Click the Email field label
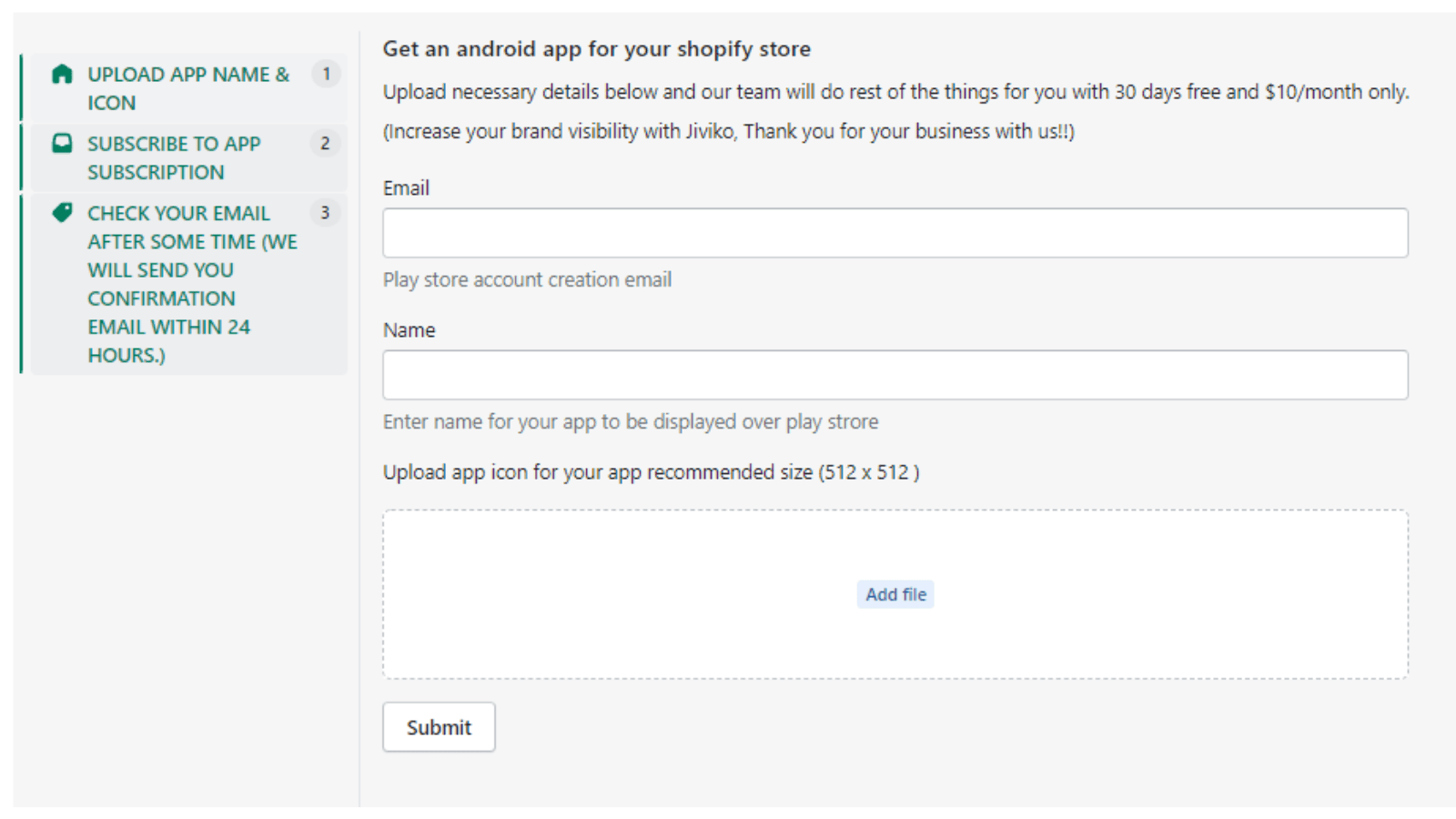Image resolution: width=1456 pixels, height=819 pixels. coord(406,188)
